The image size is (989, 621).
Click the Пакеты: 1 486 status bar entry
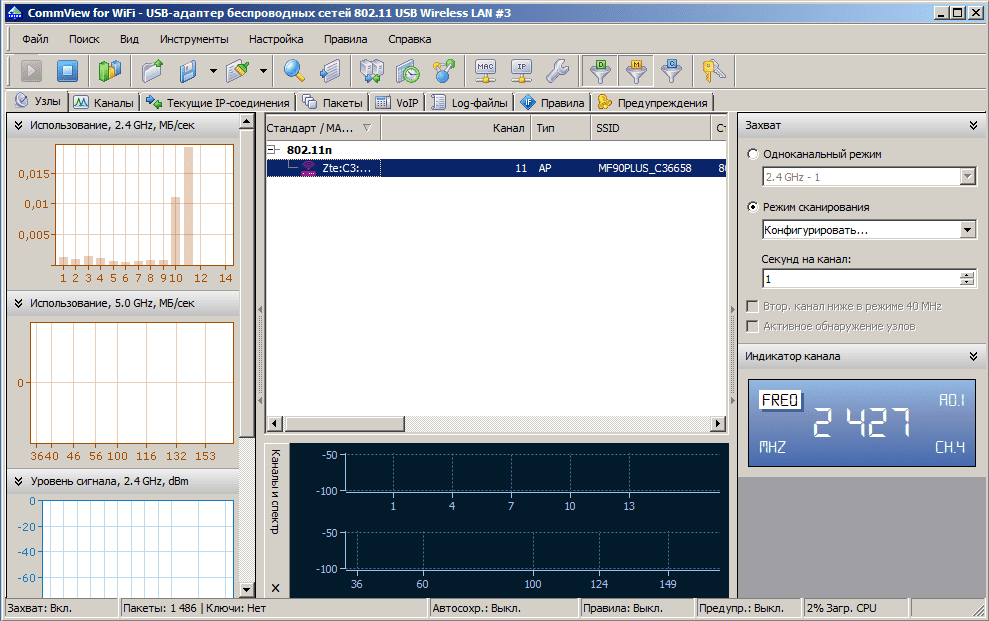160,608
